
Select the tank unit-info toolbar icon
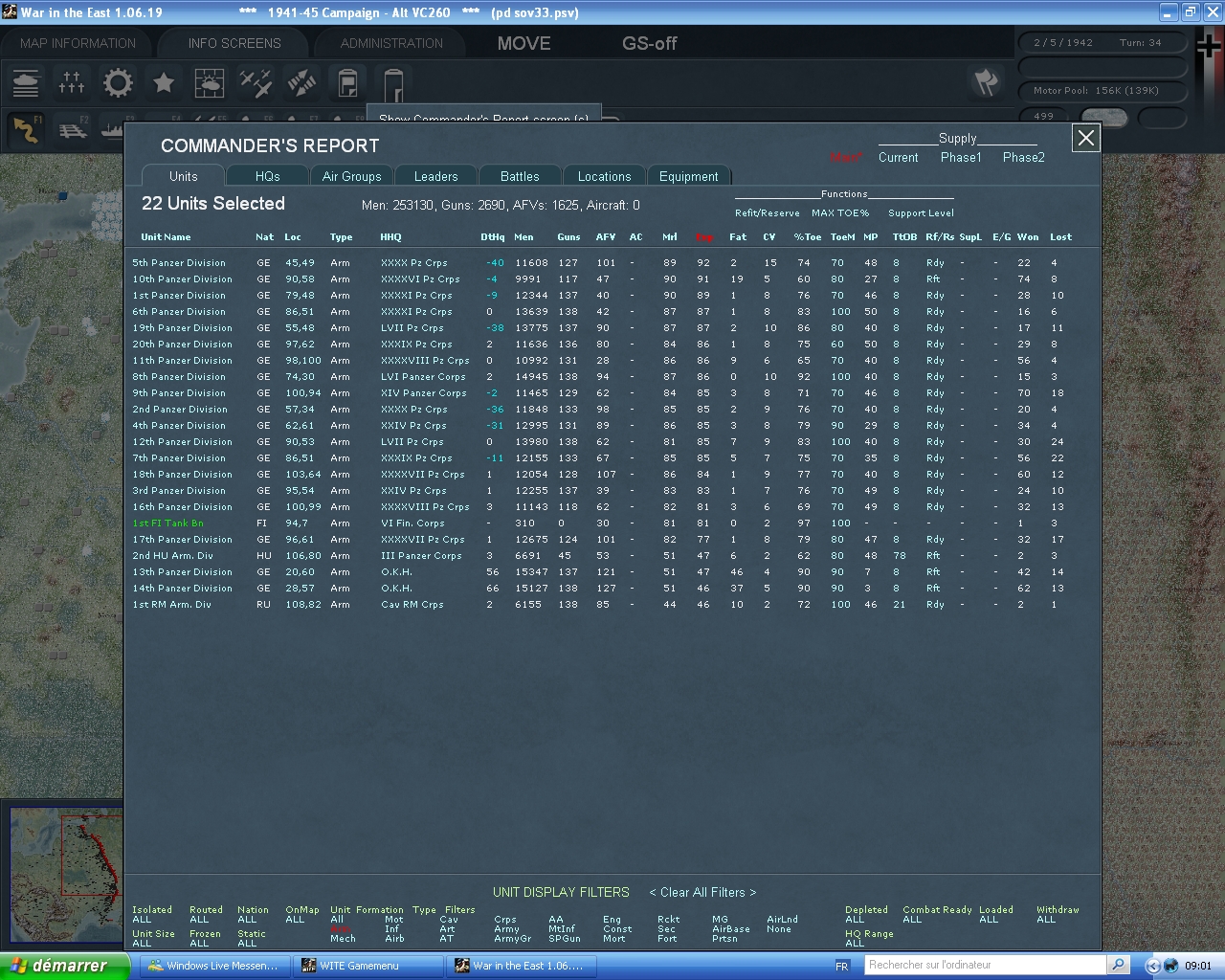coord(25,83)
